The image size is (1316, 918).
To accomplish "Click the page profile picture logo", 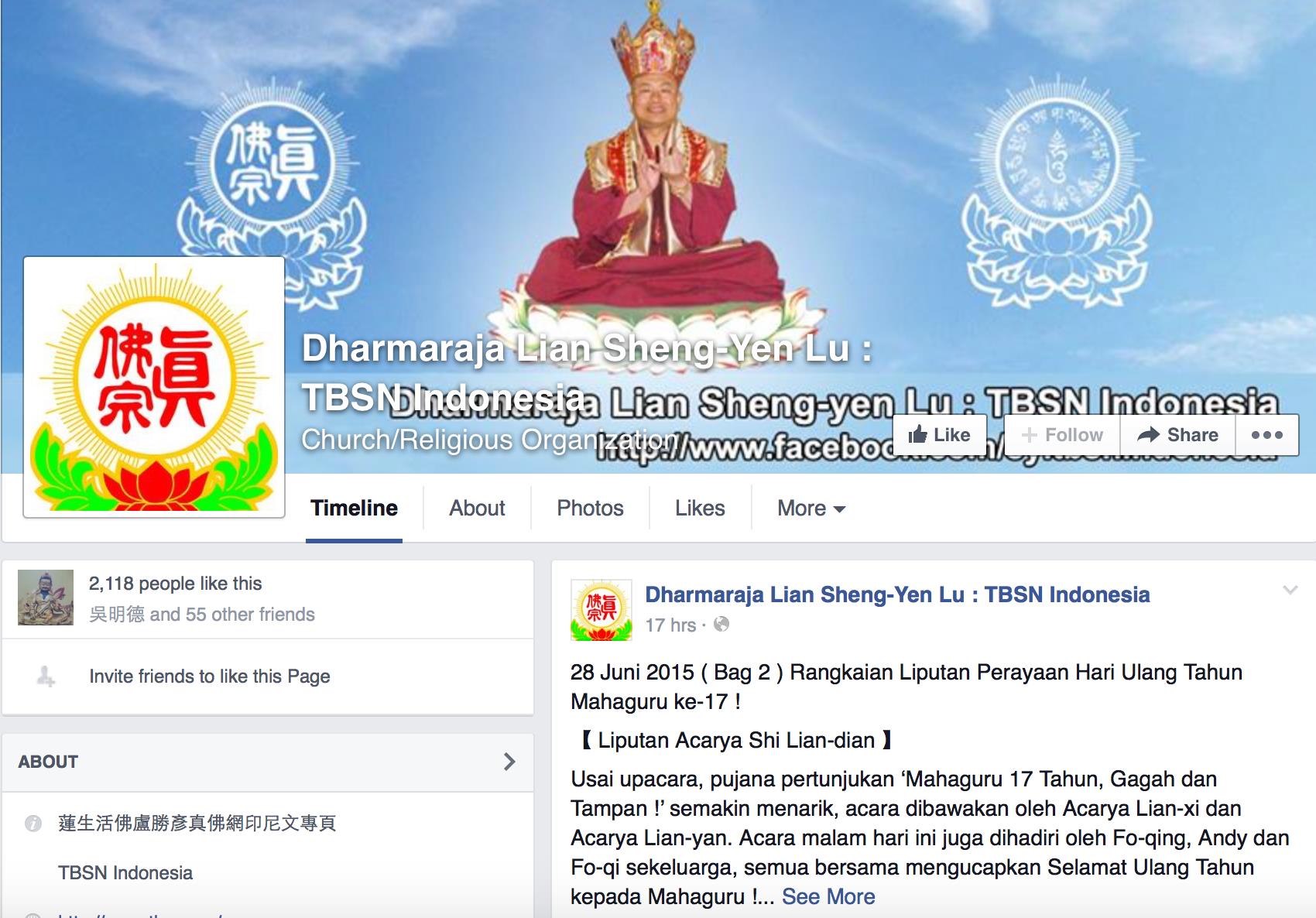I will [154, 387].
